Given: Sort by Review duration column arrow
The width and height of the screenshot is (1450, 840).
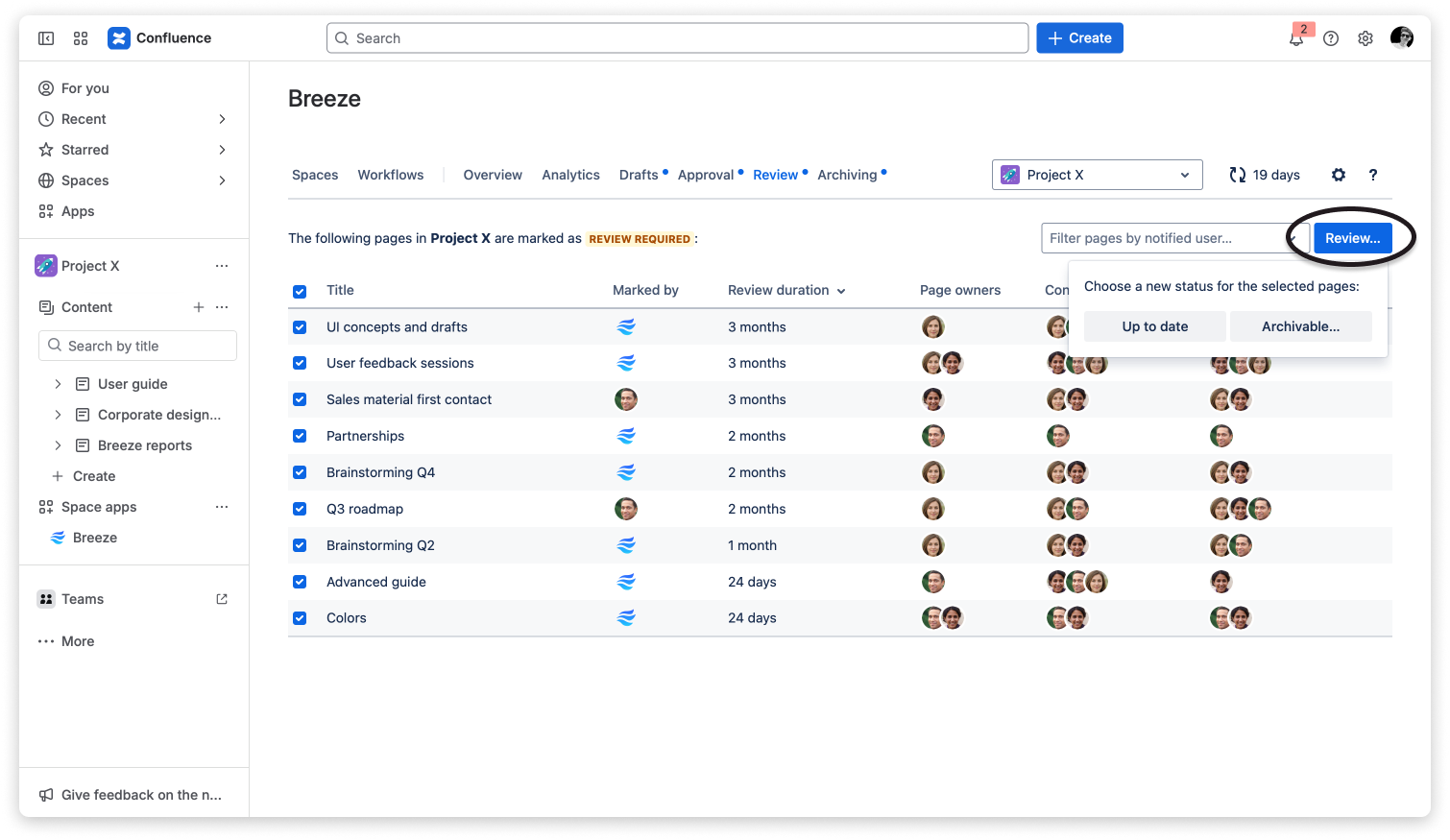Looking at the screenshot, I should click(841, 291).
